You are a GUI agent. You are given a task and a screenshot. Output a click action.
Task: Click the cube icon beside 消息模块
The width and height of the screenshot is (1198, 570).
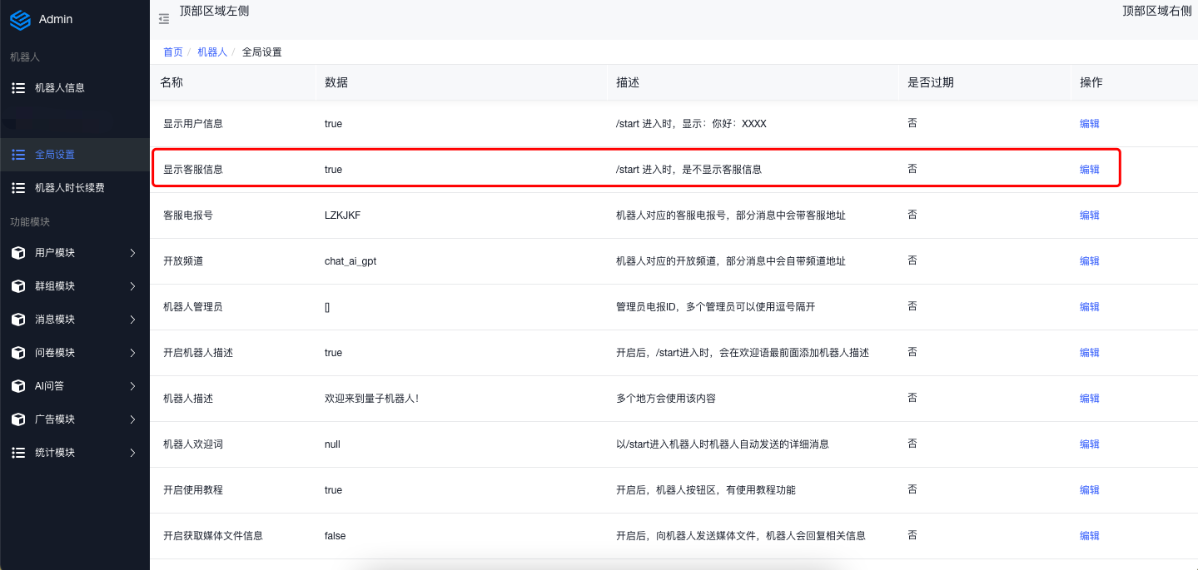tap(18, 320)
